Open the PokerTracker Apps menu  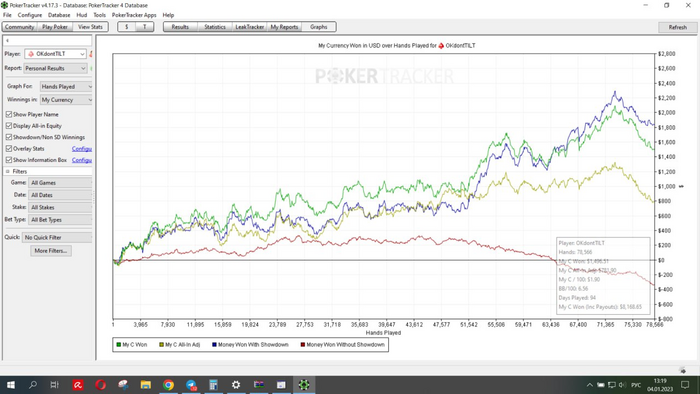coord(134,15)
